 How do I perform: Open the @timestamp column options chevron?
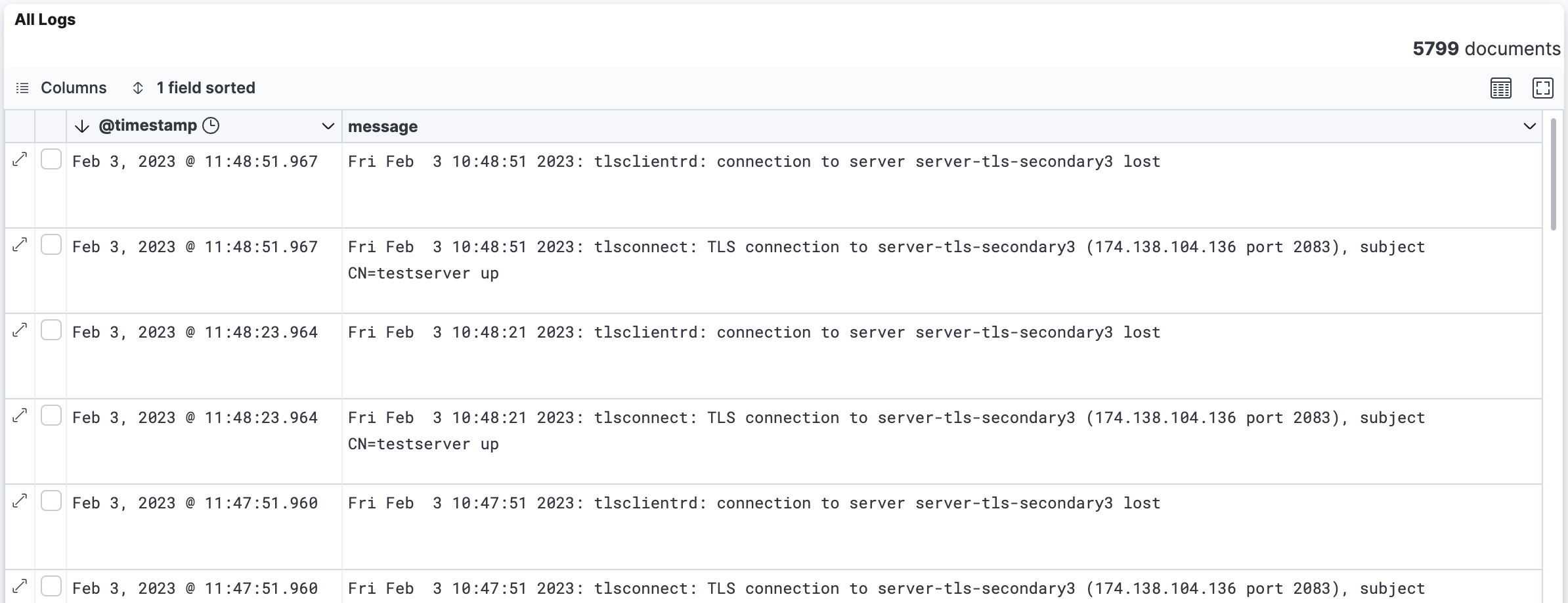tap(328, 126)
